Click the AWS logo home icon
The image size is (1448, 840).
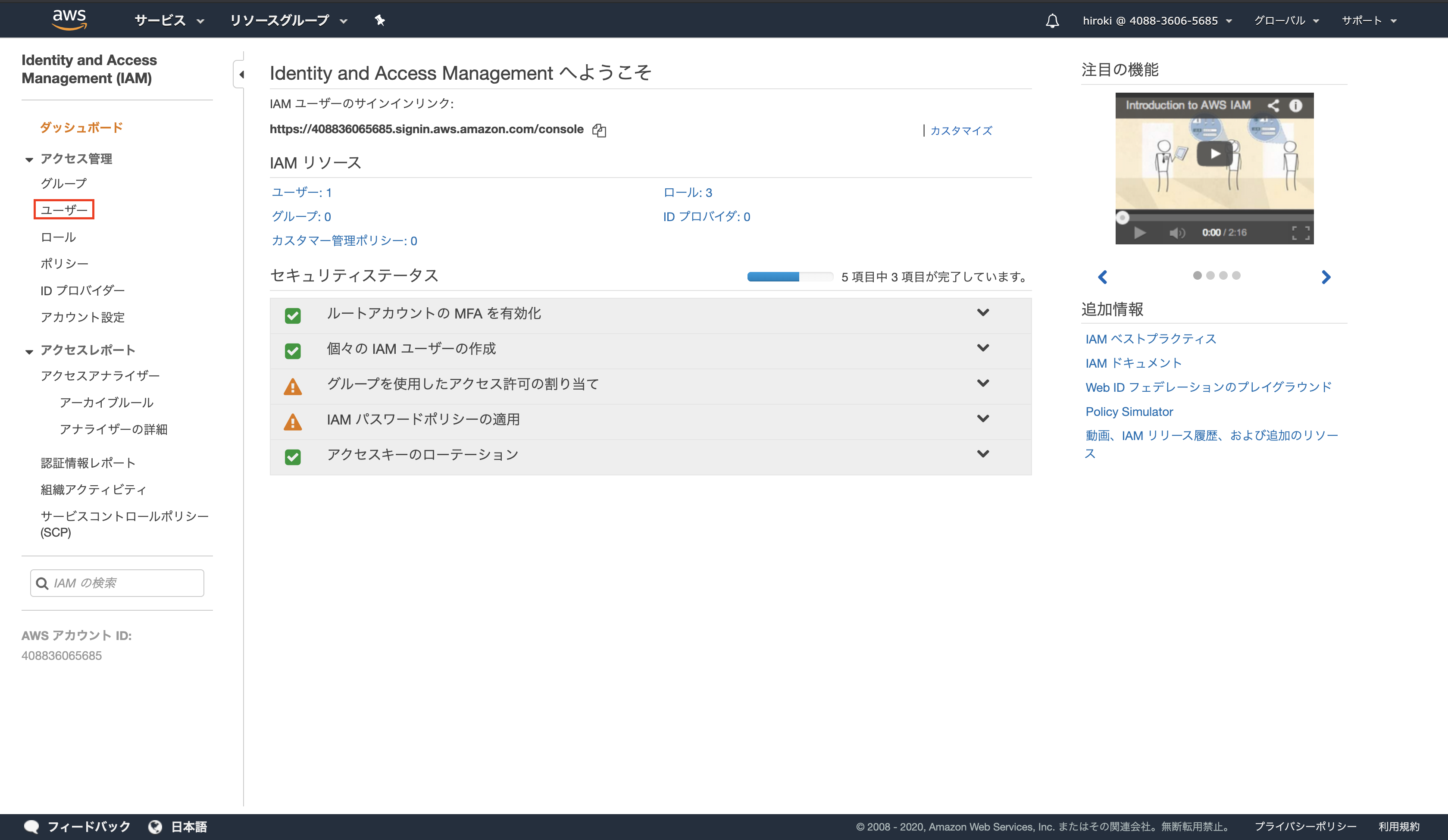tap(69, 19)
